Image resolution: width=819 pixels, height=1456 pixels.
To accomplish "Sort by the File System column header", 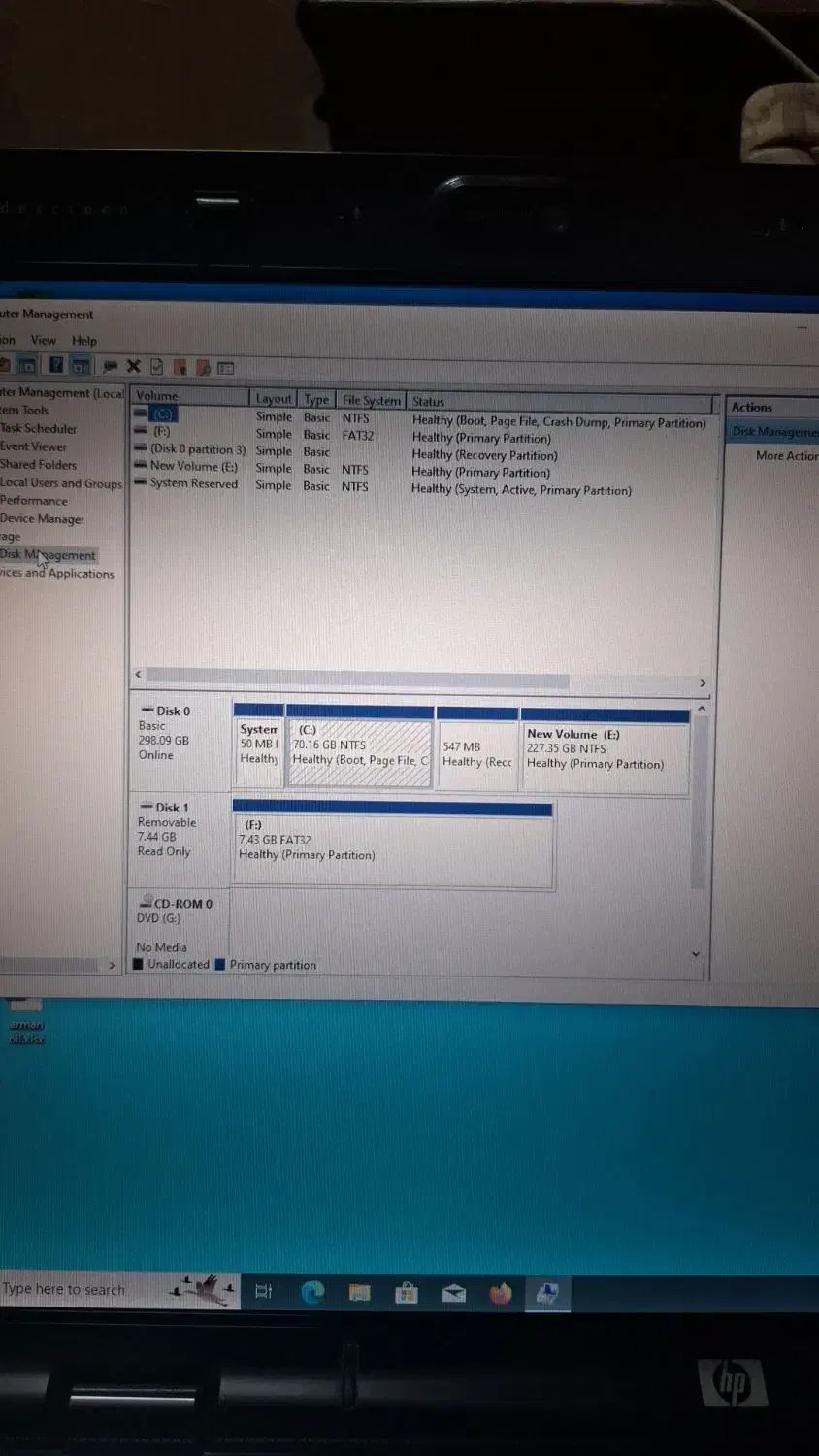I will [x=371, y=400].
